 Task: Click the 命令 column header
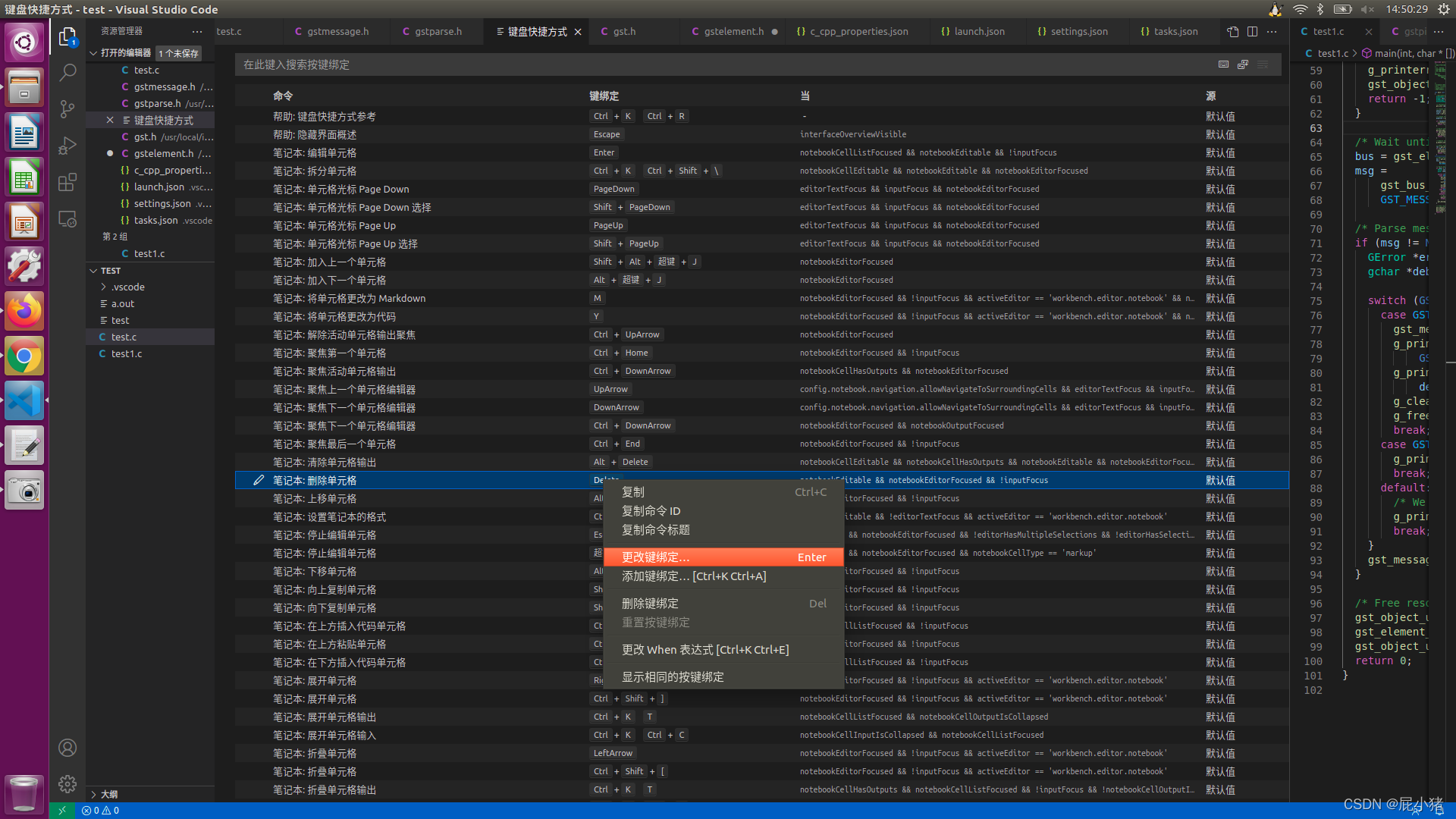coord(283,96)
